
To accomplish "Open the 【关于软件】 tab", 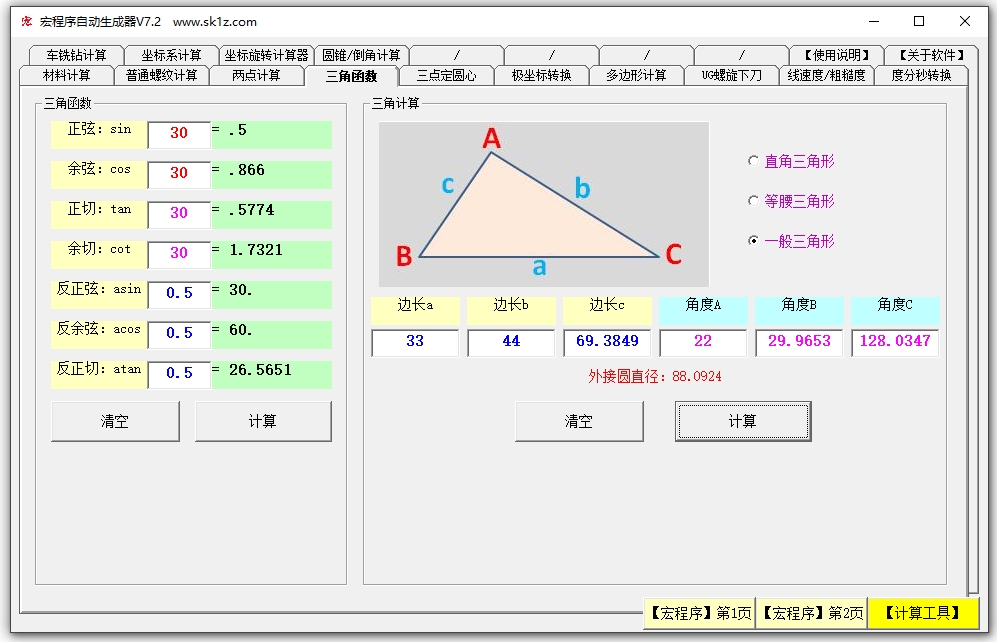I will (932, 55).
